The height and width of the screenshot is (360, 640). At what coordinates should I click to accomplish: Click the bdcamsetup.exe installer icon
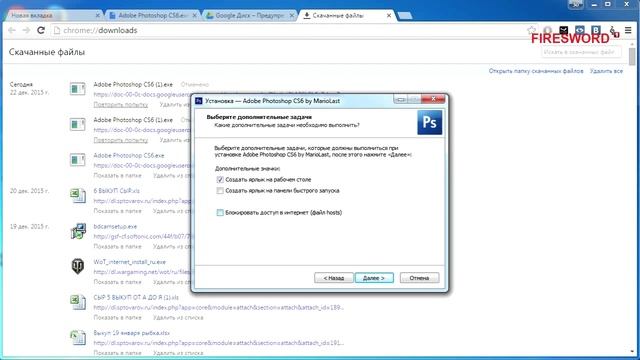tap(78, 231)
